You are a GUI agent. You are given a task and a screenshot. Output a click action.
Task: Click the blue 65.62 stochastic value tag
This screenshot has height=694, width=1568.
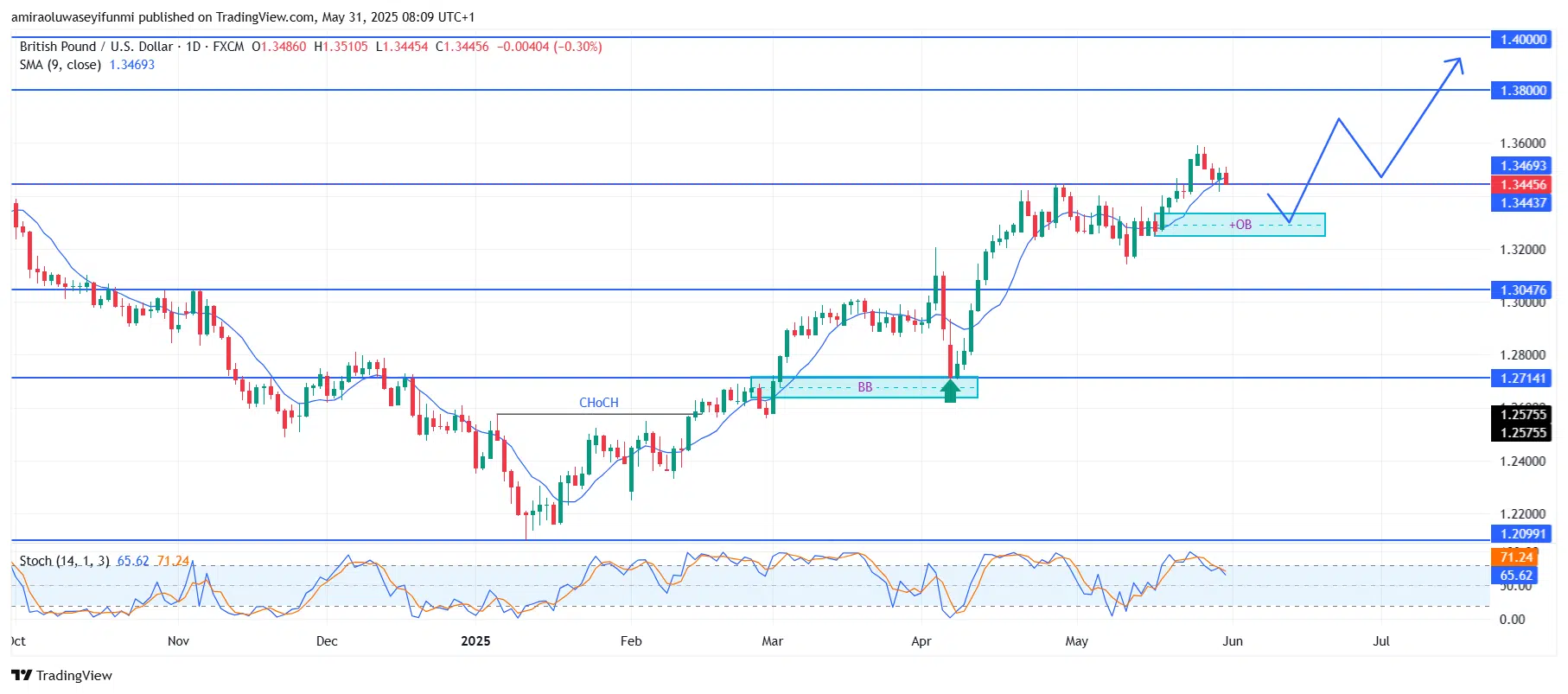tap(1514, 576)
